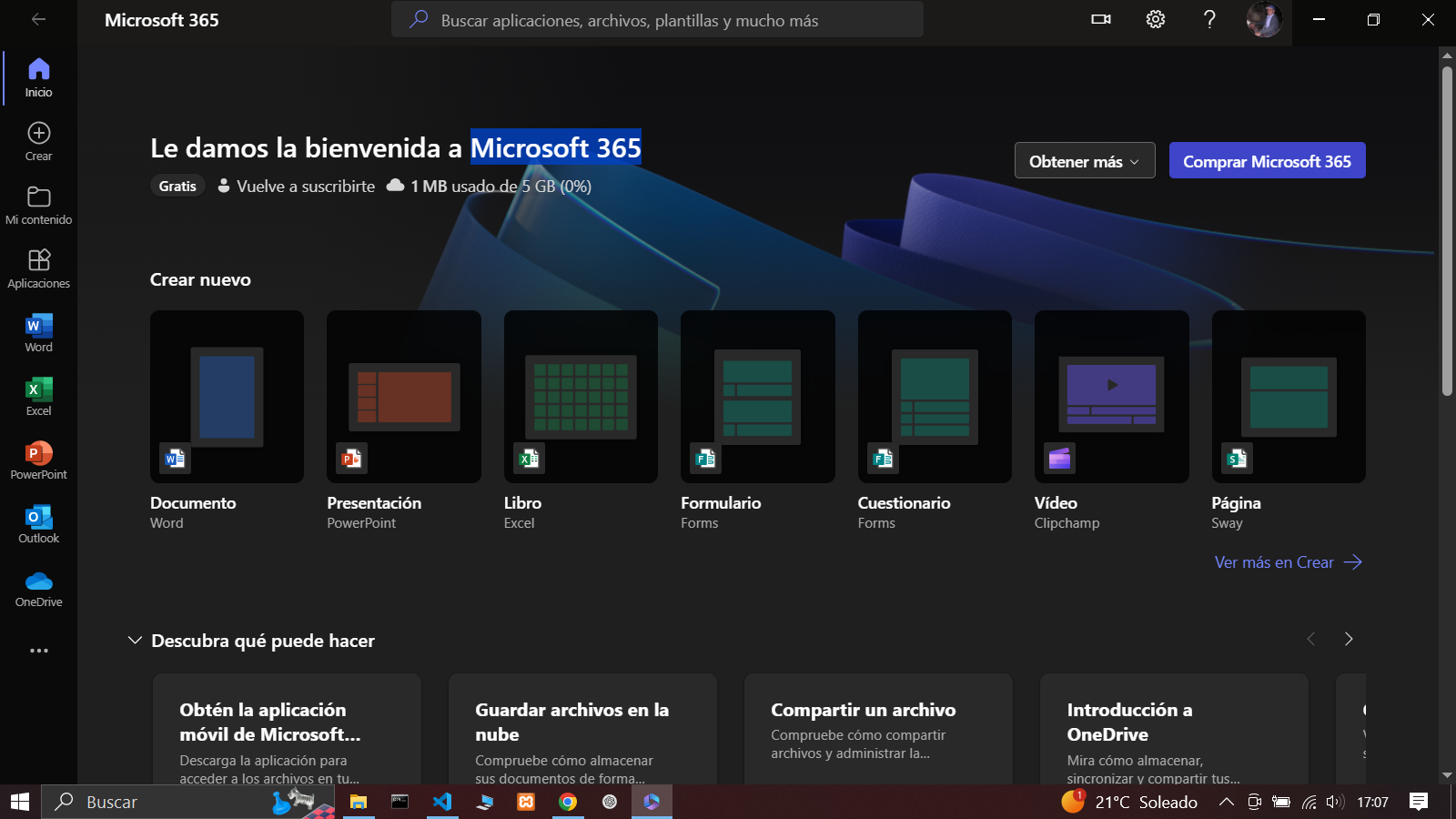
Task: Click the page vertical scrollbar thumb
Action: pyautogui.click(x=1447, y=231)
